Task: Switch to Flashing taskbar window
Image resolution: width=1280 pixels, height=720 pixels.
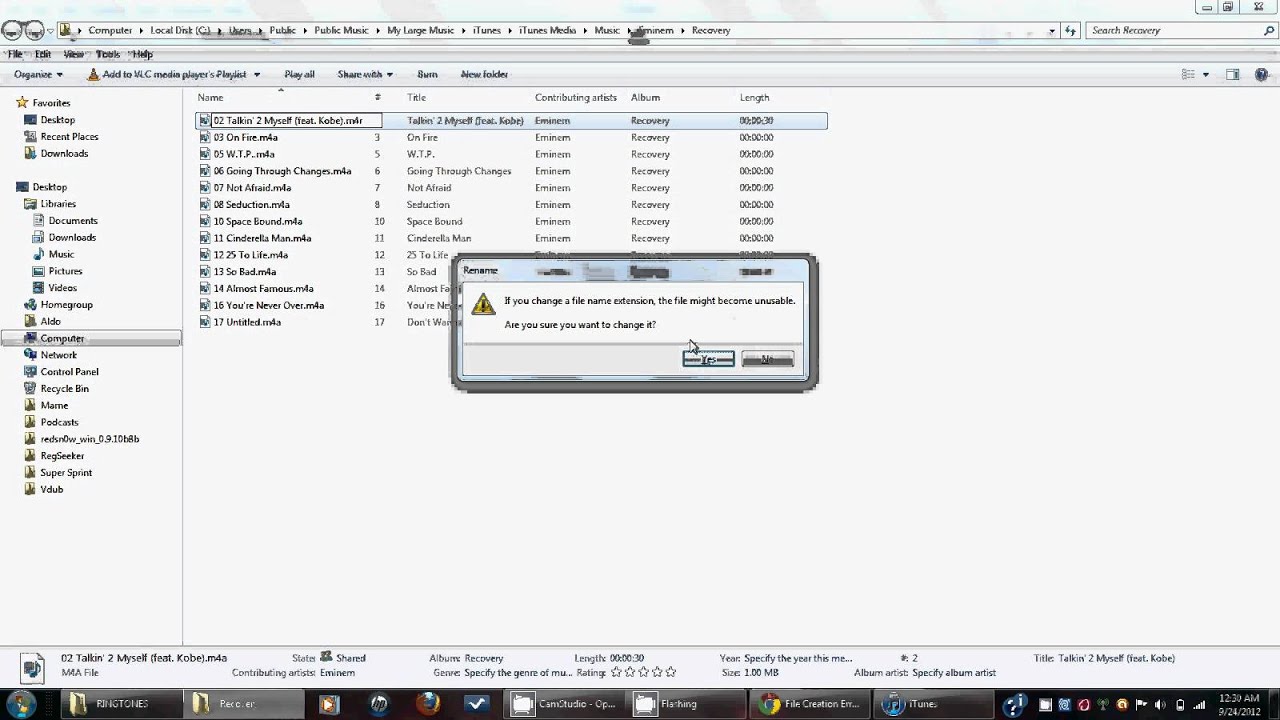Action: [688, 704]
